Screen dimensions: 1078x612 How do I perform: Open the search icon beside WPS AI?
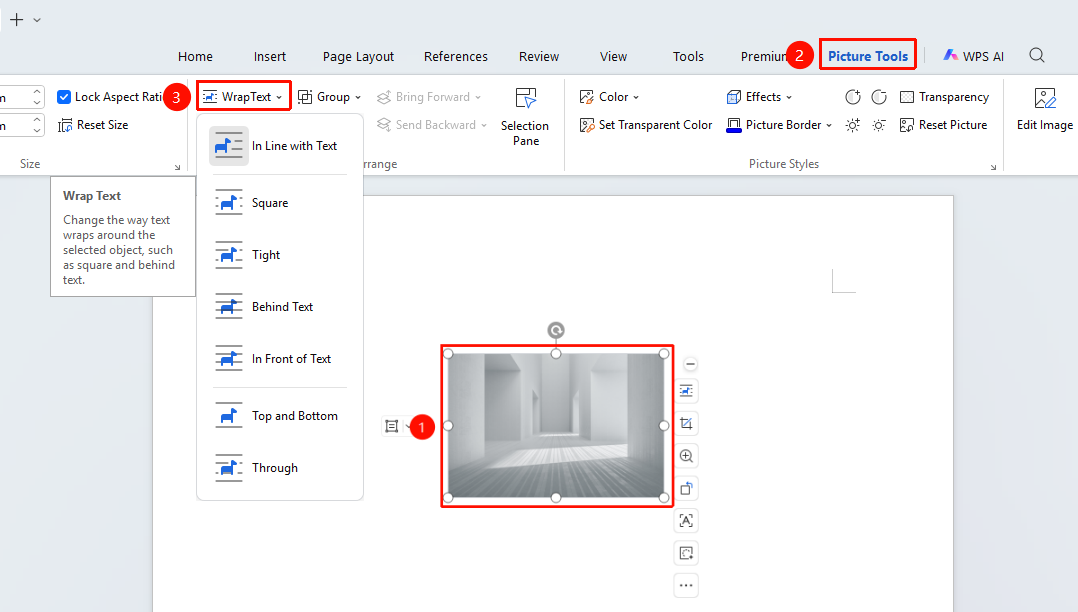(1037, 56)
